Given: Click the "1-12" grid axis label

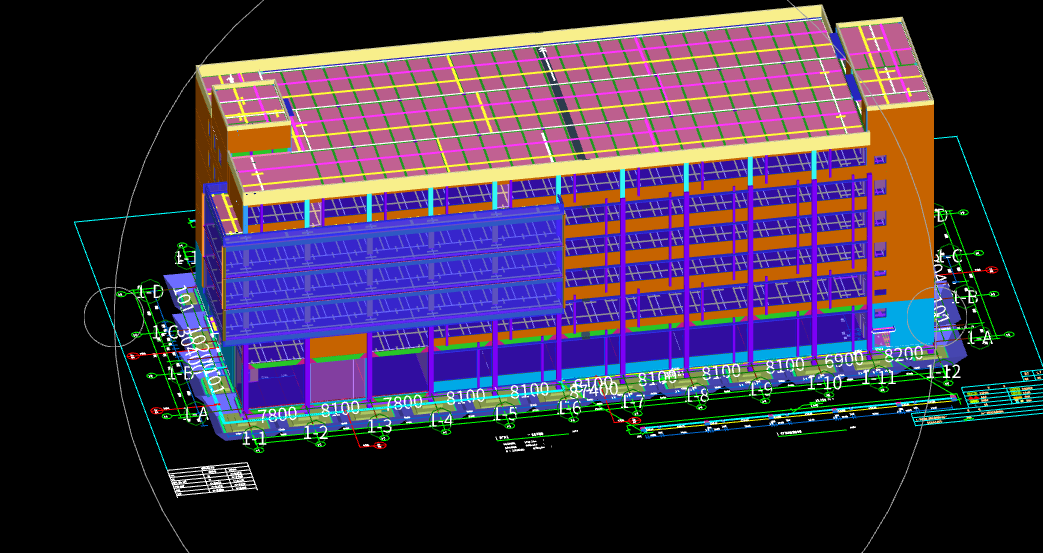Looking at the screenshot, I should pyautogui.click(x=943, y=372).
